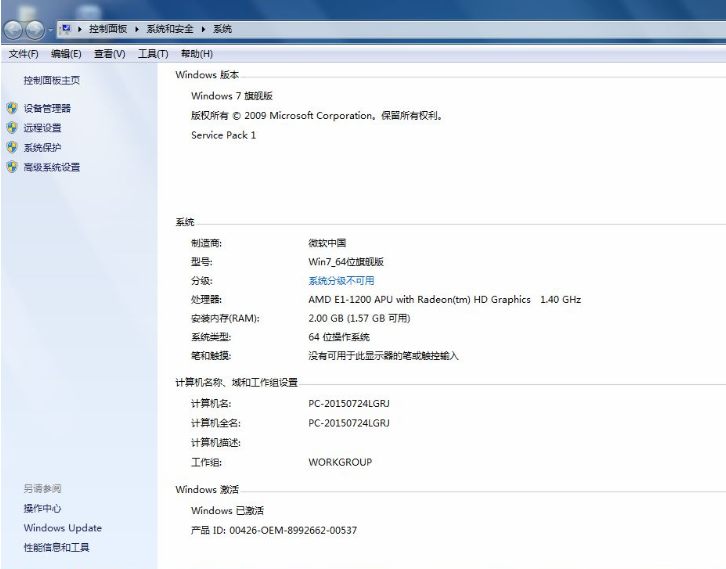Click the system icon in address bar
726x569 pixels.
(66, 29)
